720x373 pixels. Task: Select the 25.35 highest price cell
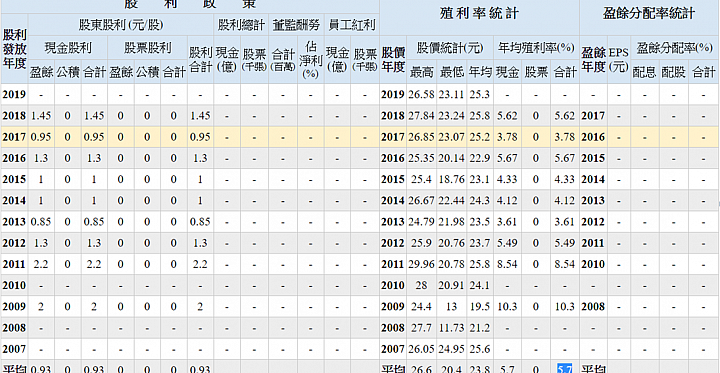click(421, 158)
